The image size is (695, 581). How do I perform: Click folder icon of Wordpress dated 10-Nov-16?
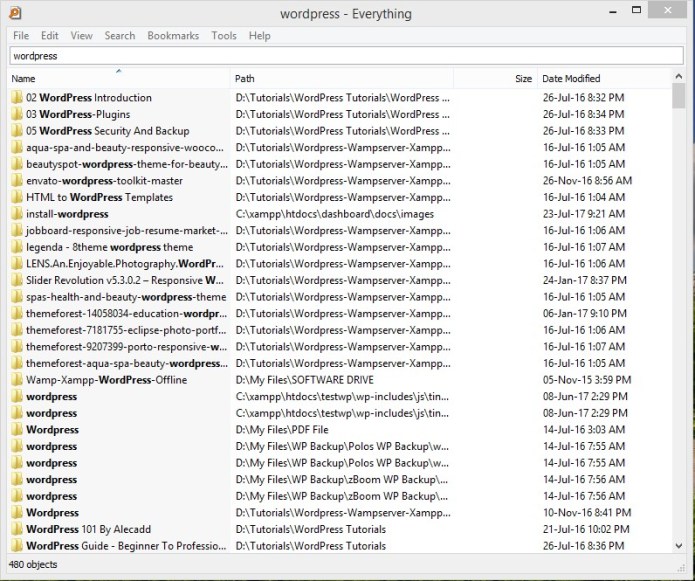tap(17, 512)
